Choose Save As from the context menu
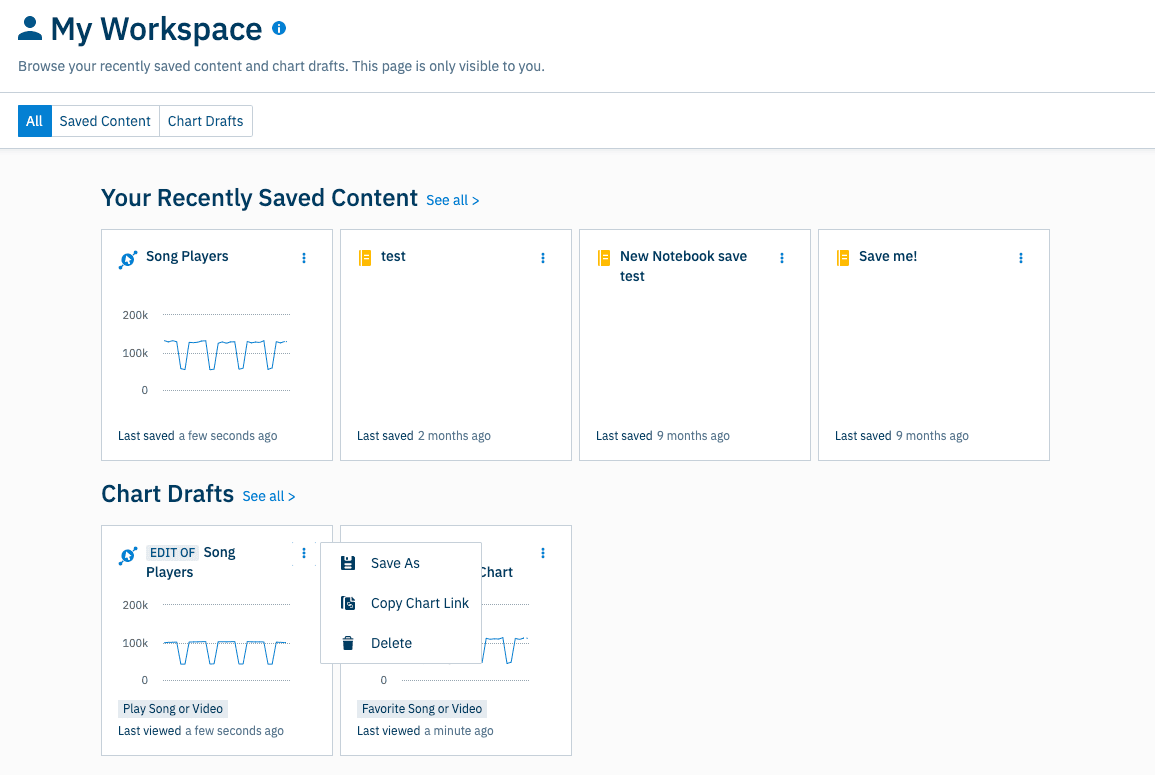 pos(395,563)
